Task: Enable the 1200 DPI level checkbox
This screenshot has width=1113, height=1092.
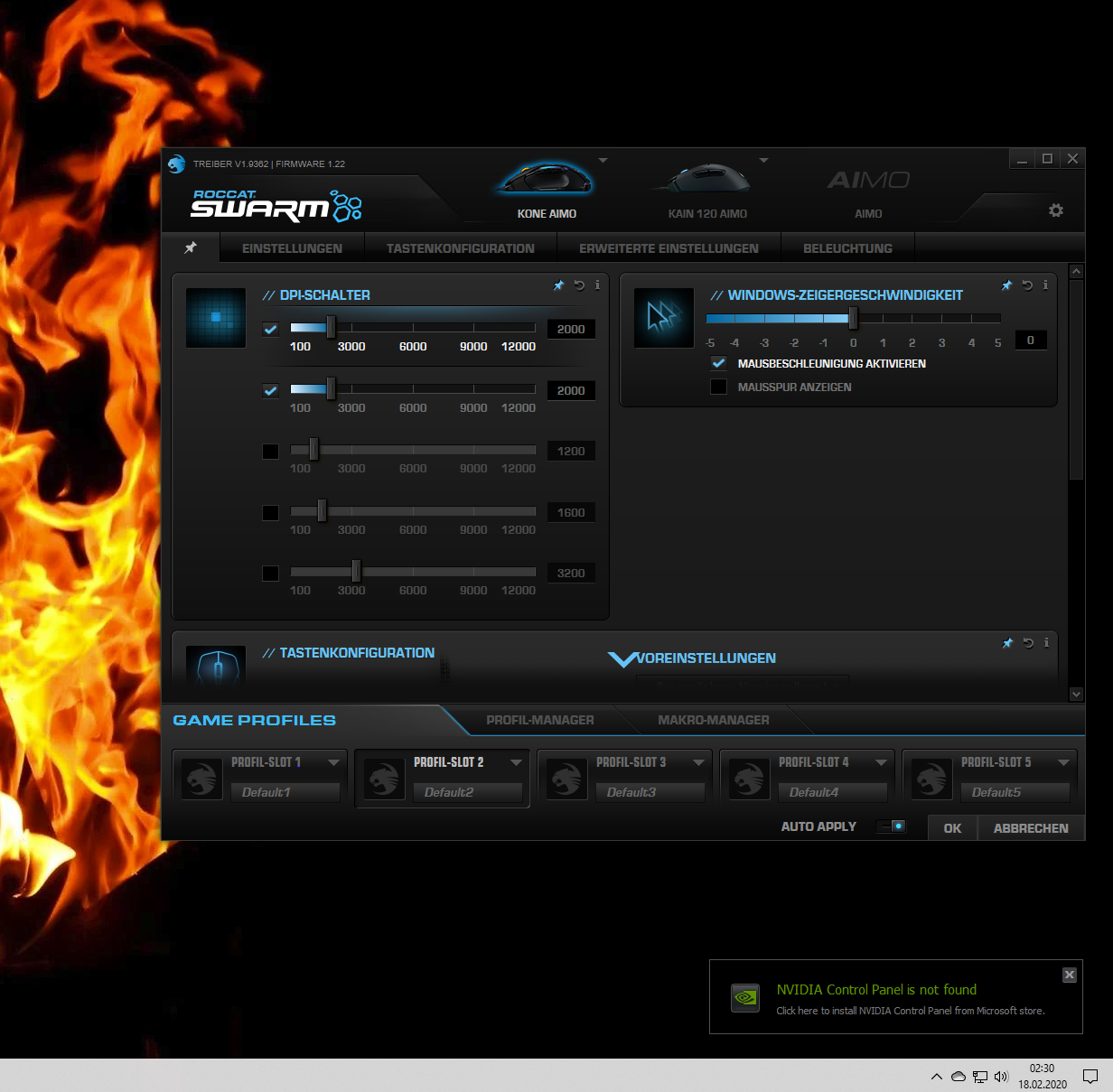Action: click(x=270, y=451)
